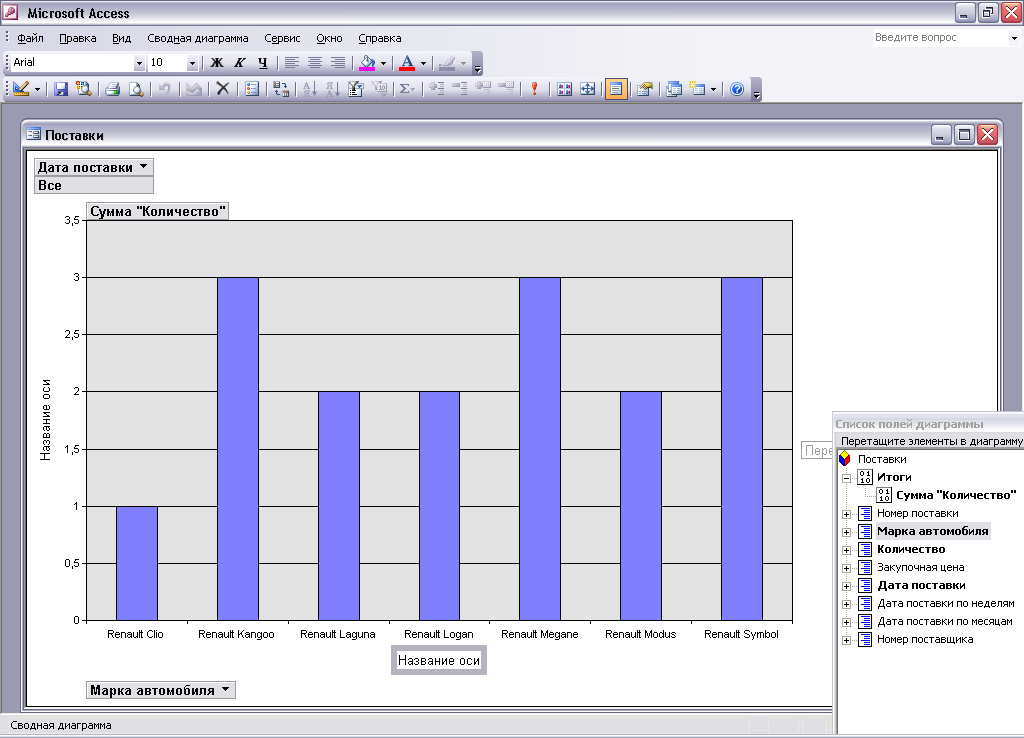Open Microsoft Access help icon
This screenshot has width=1024, height=738.
tap(737, 89)
